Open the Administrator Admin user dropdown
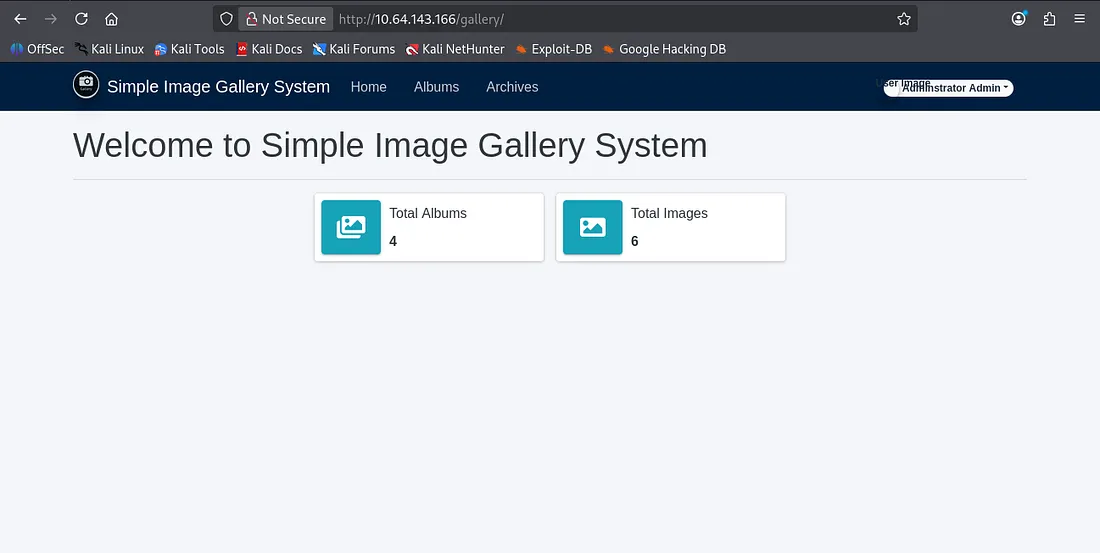This screenshot has height=553, width=1100. 949,88
